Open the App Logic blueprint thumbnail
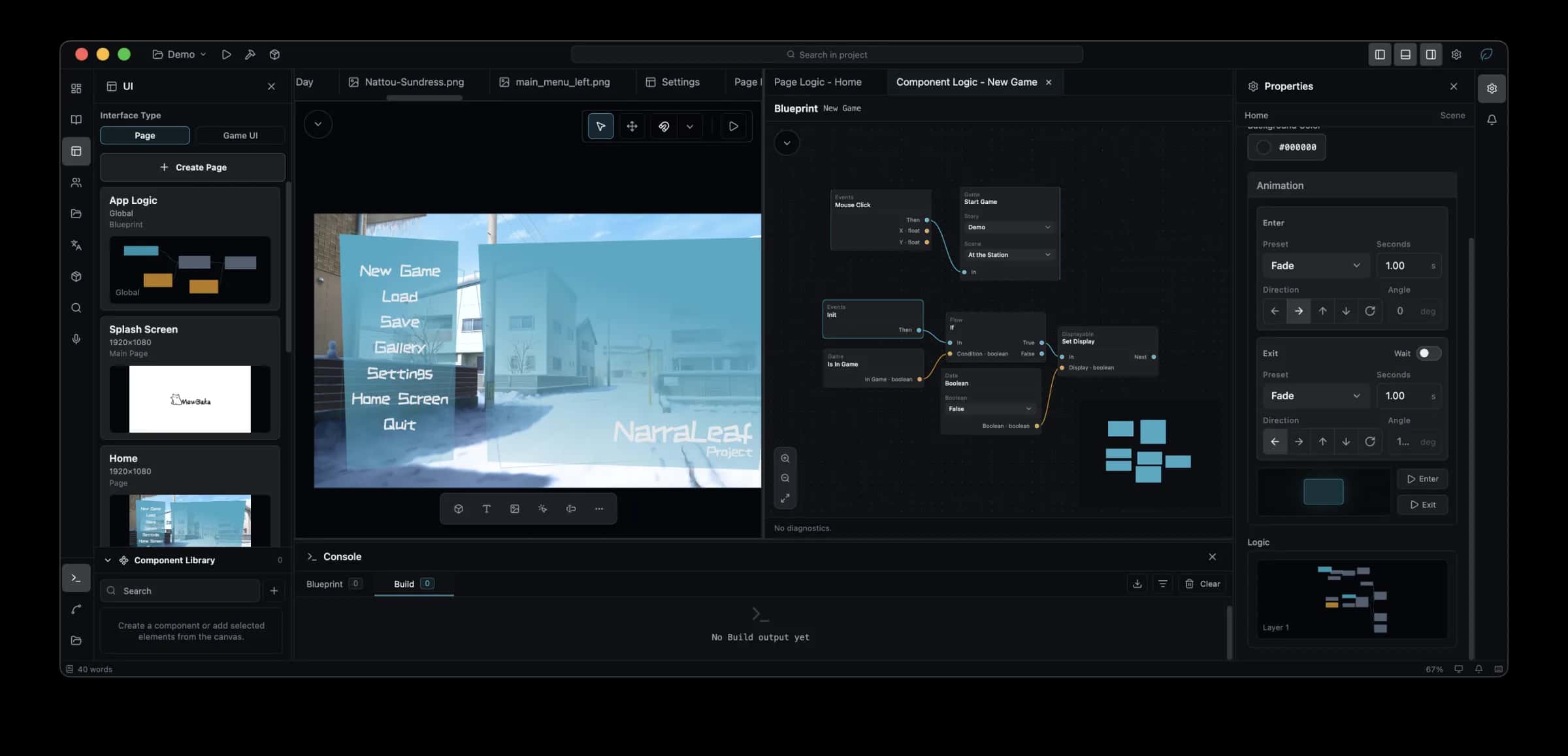Viewport: 1568px width, 756px height. point(190,269)
